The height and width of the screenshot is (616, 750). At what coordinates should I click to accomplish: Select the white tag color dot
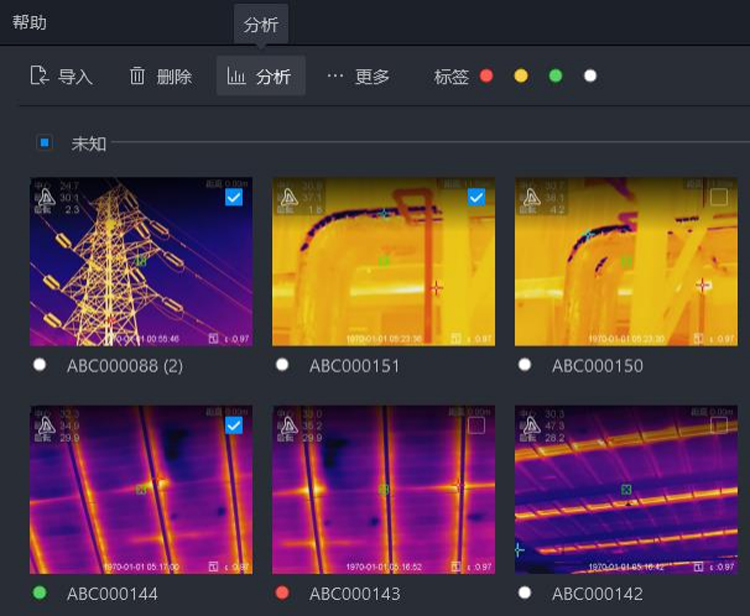(590, 76)
